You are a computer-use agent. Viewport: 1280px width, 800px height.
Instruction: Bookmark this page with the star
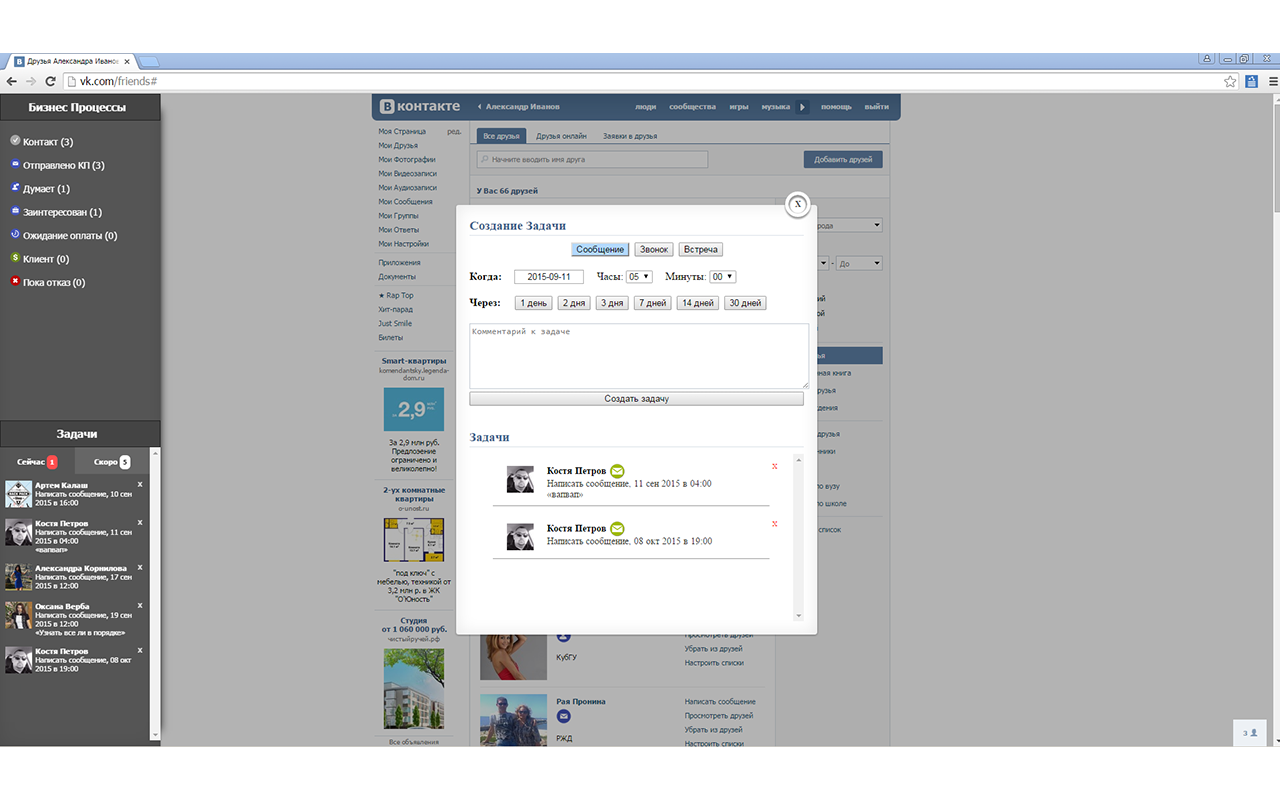click(x=1231, y=81)
